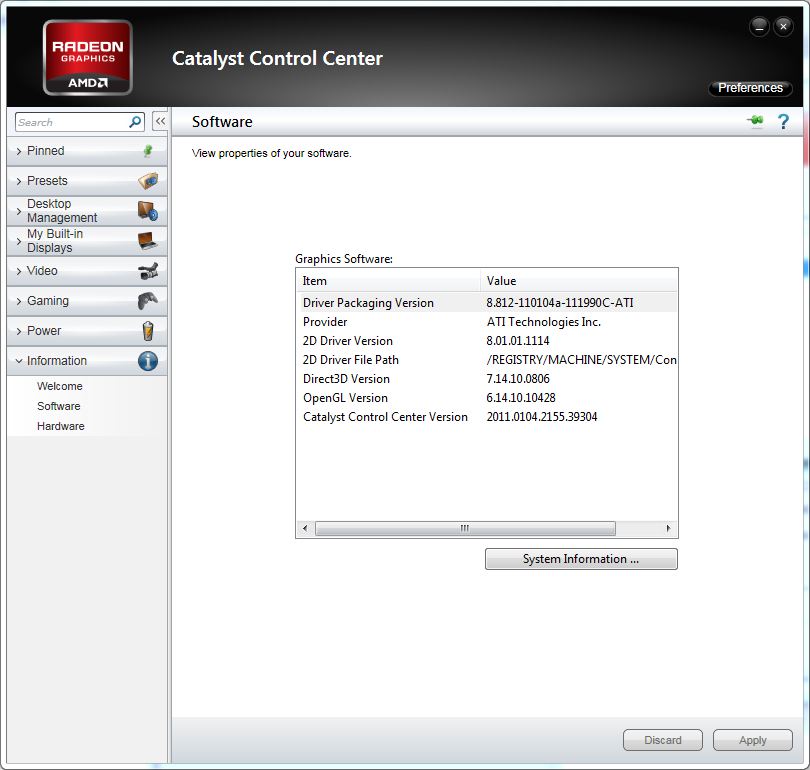Screen dimensions: 810x770
Task: Click value 2011.0104.2155.39304
Action: (542, 417)
